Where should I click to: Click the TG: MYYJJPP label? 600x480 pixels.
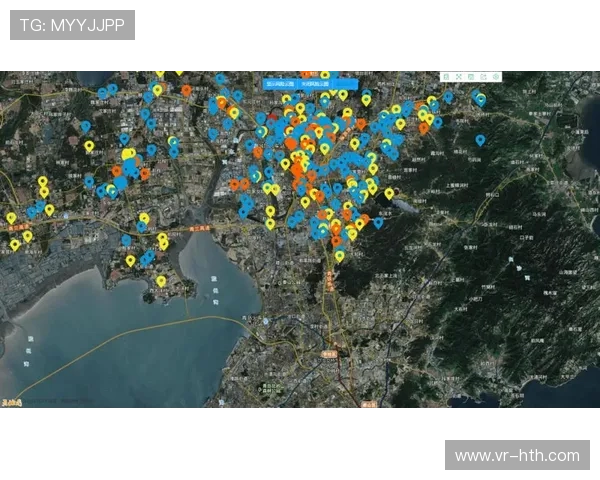[x=72, y=25]
